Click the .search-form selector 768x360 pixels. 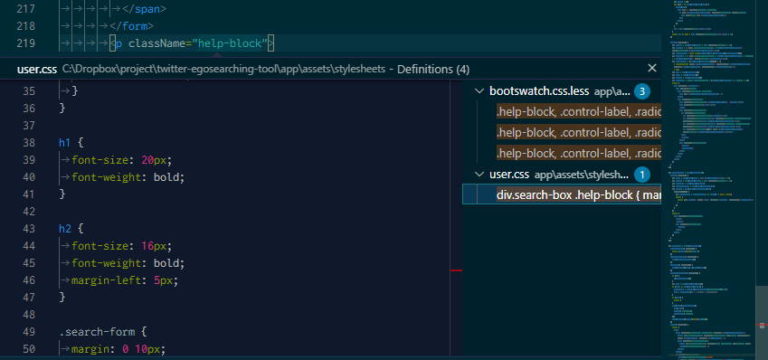96,332
